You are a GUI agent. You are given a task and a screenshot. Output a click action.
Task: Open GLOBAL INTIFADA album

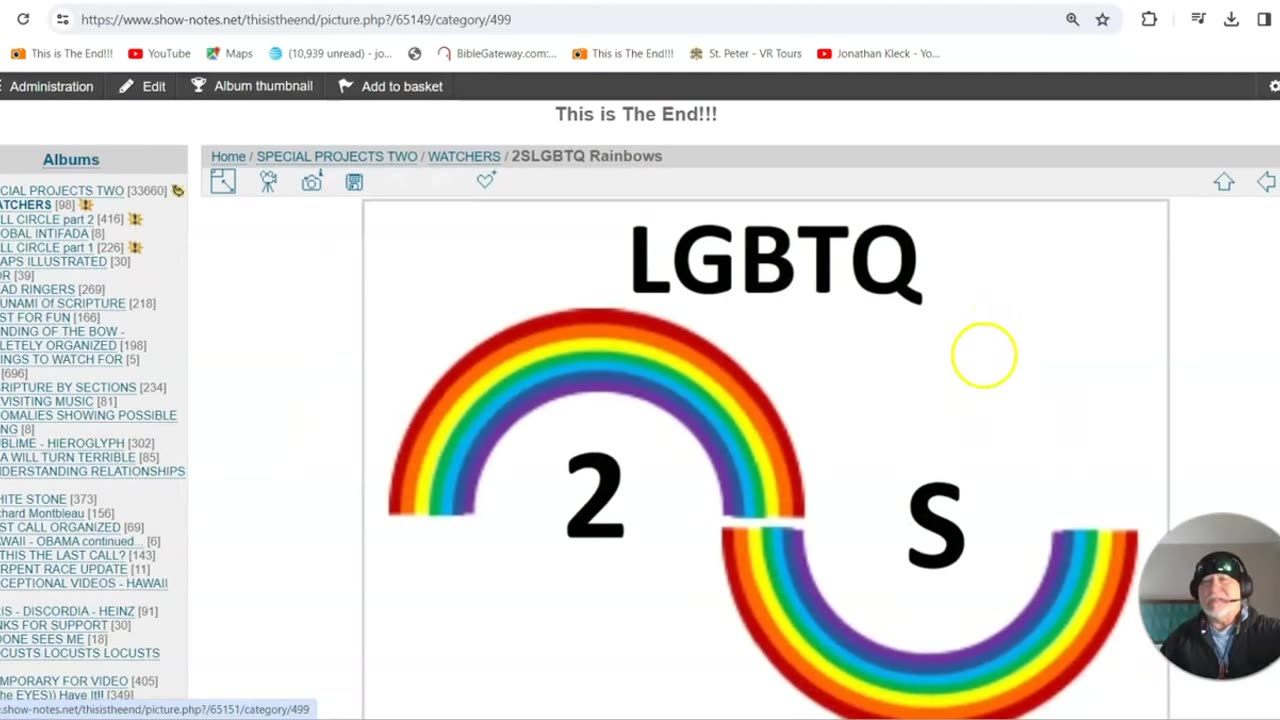tap(44, 233)
